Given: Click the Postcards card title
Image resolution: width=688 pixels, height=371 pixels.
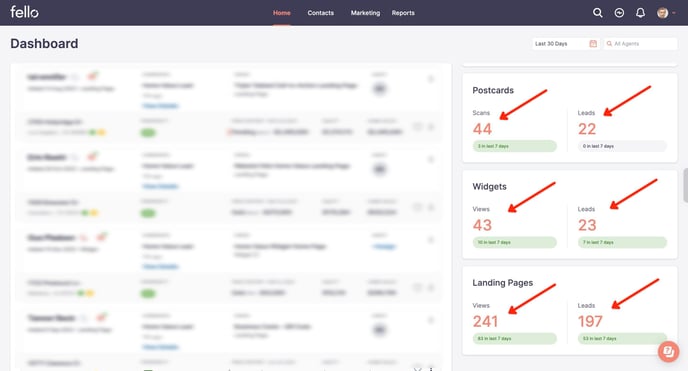Looking at the screenshot, I should 493,90.
